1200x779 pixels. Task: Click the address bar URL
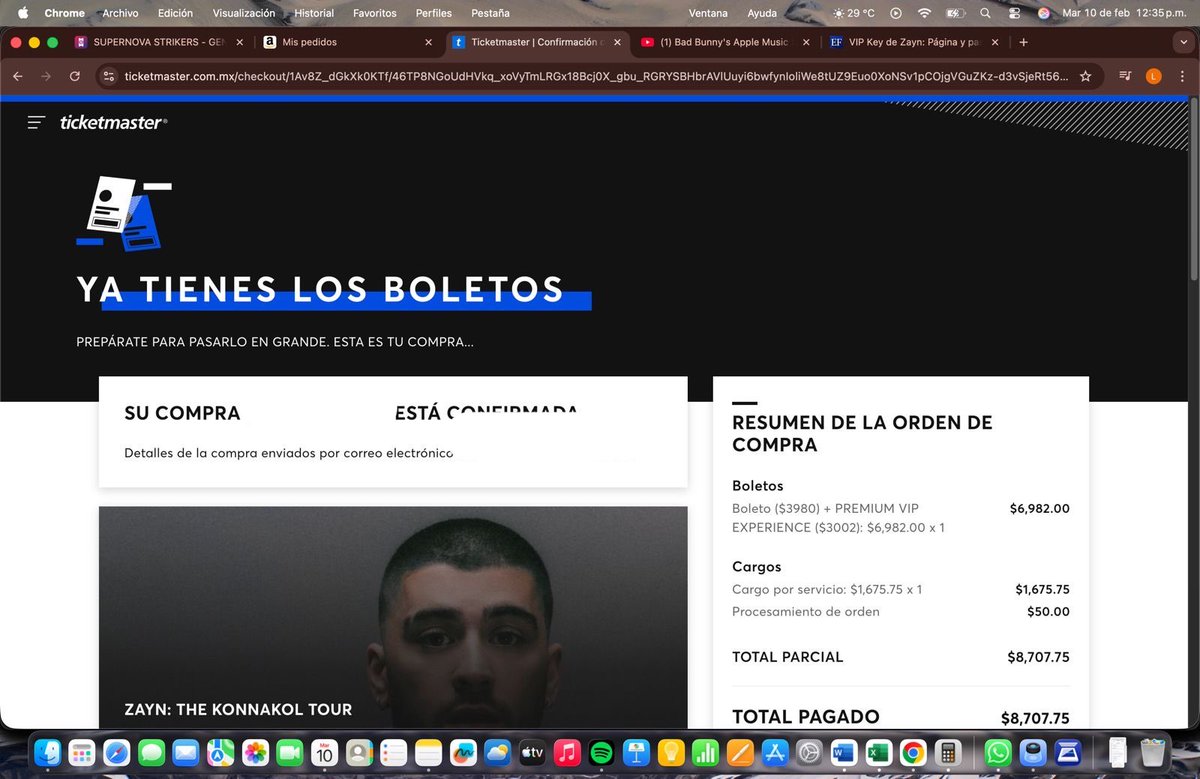(x=596, y=76)
